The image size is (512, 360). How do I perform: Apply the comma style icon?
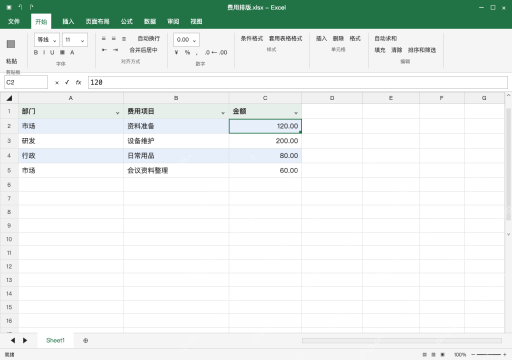click(197, 53)
